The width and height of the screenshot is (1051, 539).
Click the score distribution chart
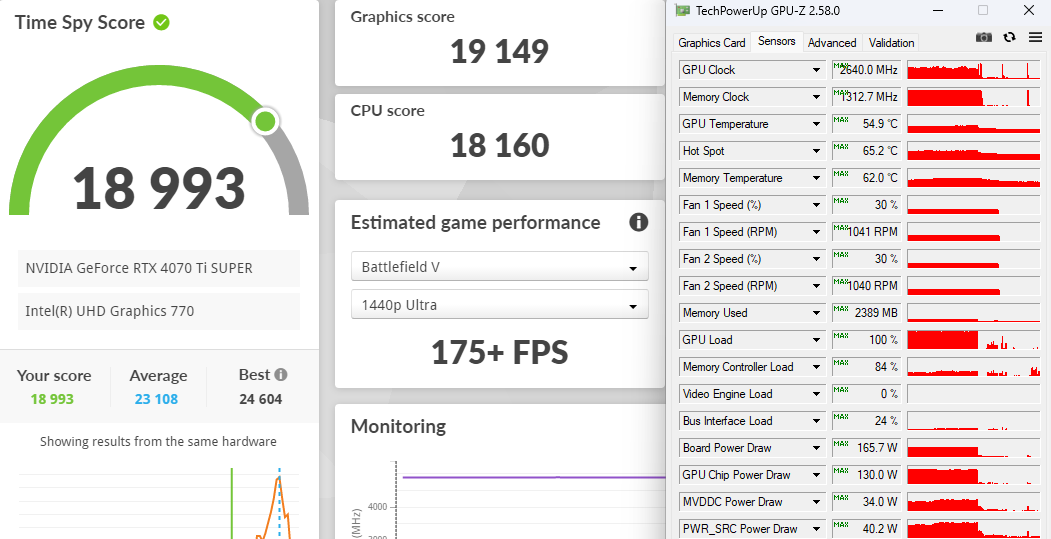[x=159, y=503]
